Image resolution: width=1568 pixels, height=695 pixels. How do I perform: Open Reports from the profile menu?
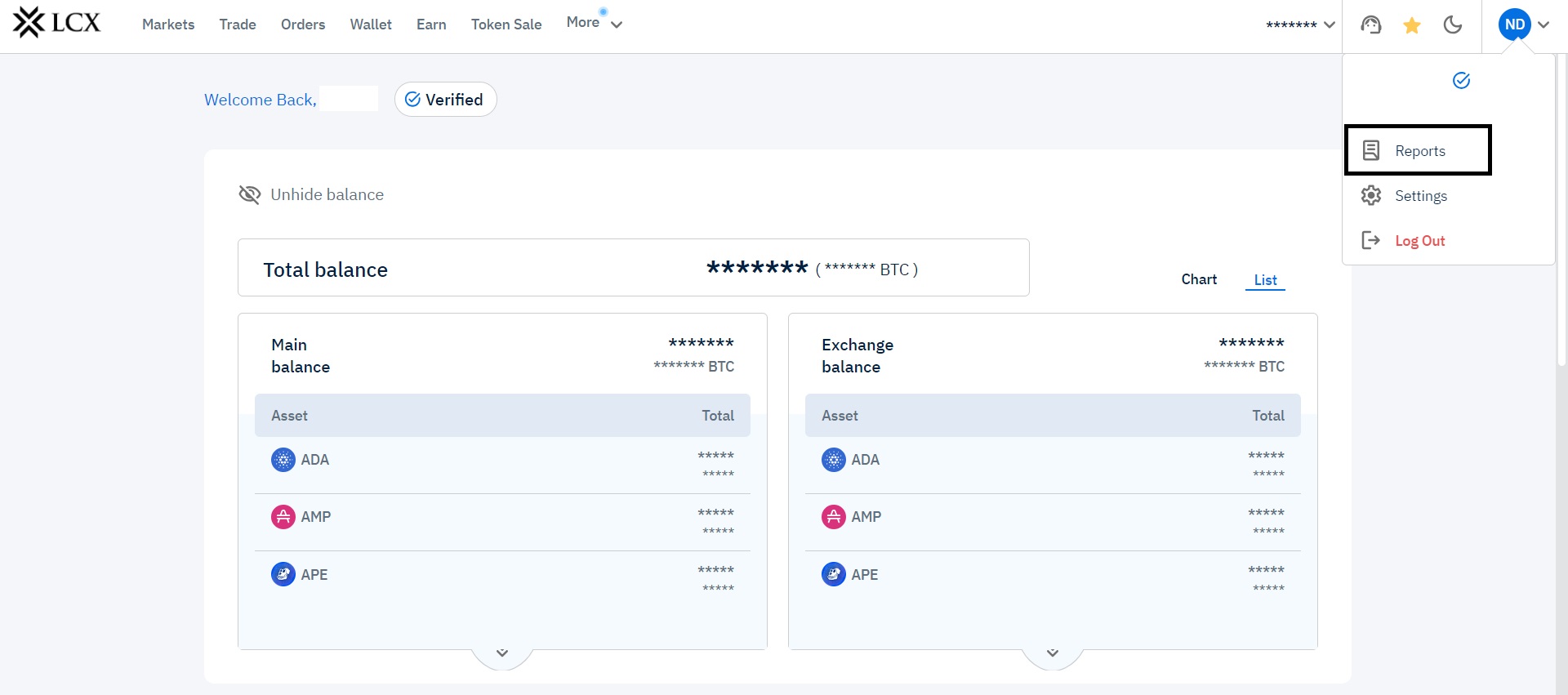[x=1419, y=151]
